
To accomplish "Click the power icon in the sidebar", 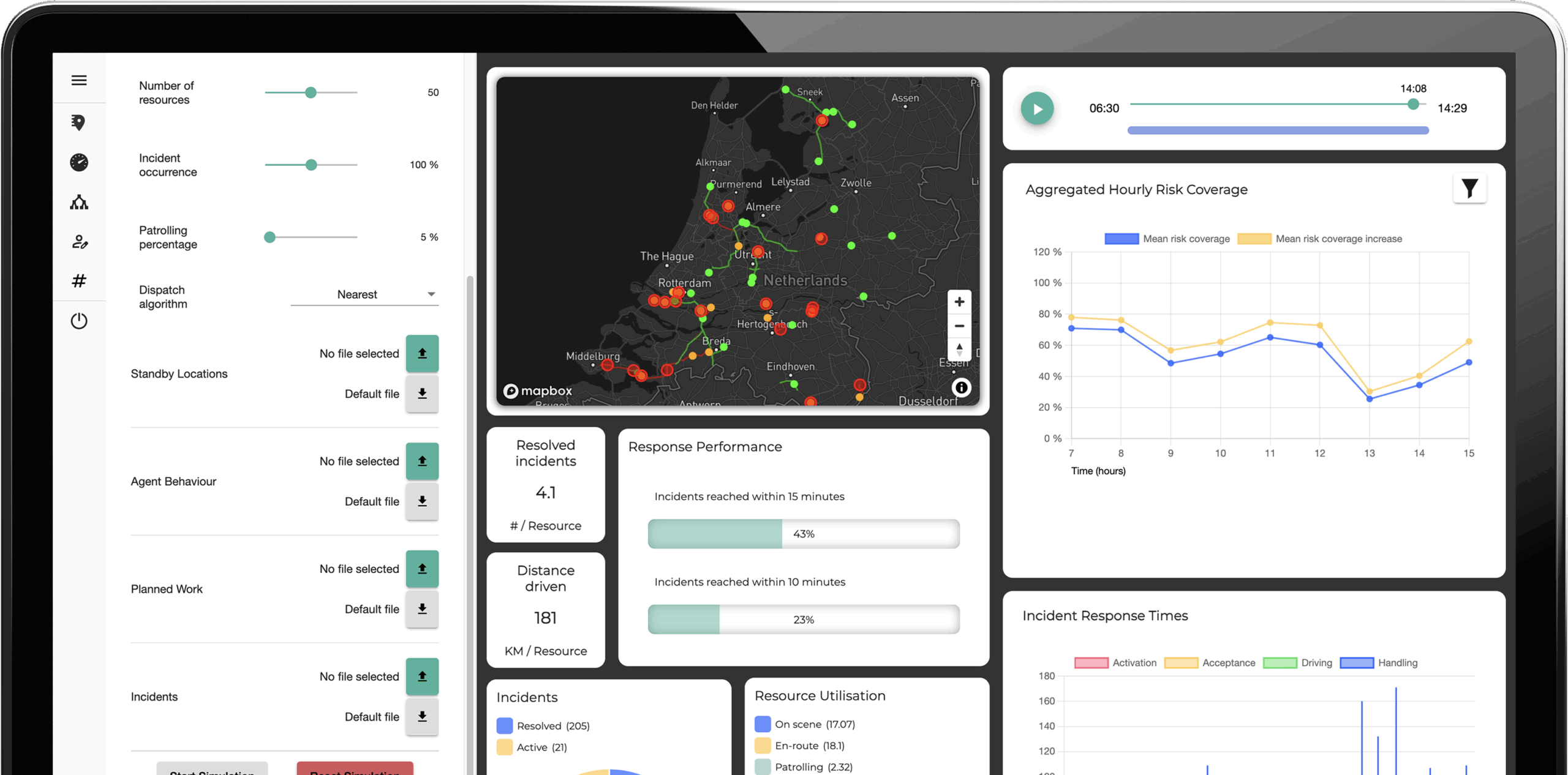I will click(x=79, y=321).
